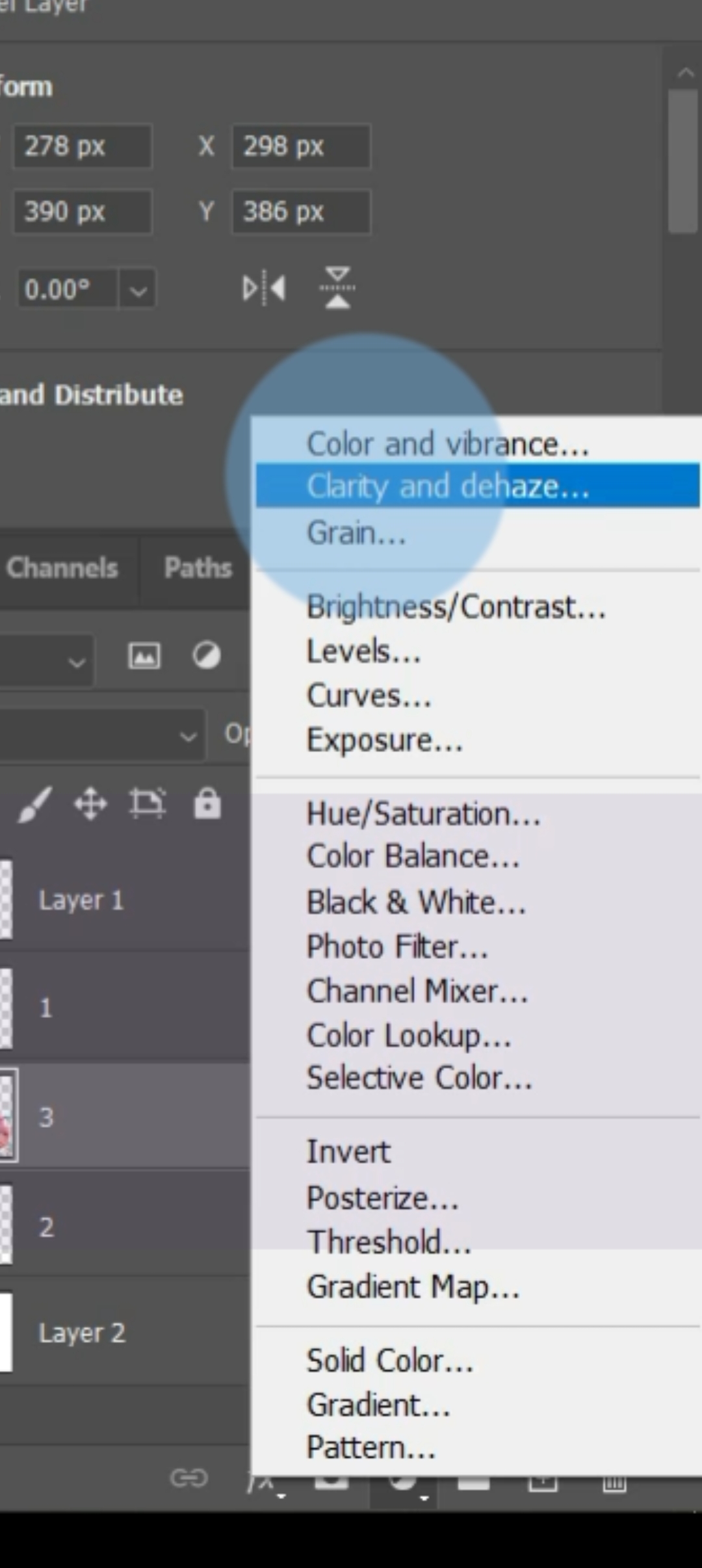
Task: Switch to the Paths tab
Action: tap(198, 568)
